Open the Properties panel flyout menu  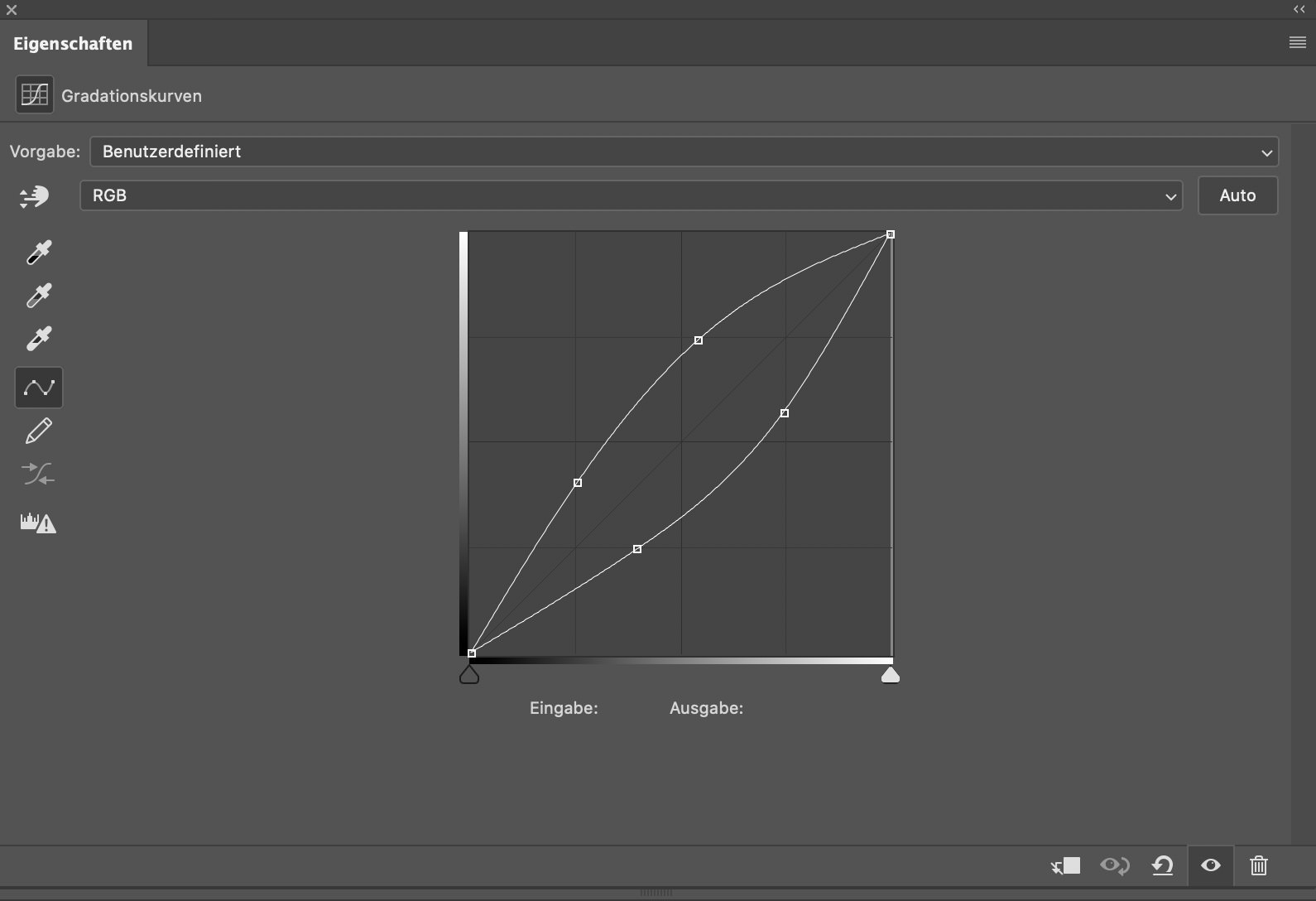(x=1298, y=42)
